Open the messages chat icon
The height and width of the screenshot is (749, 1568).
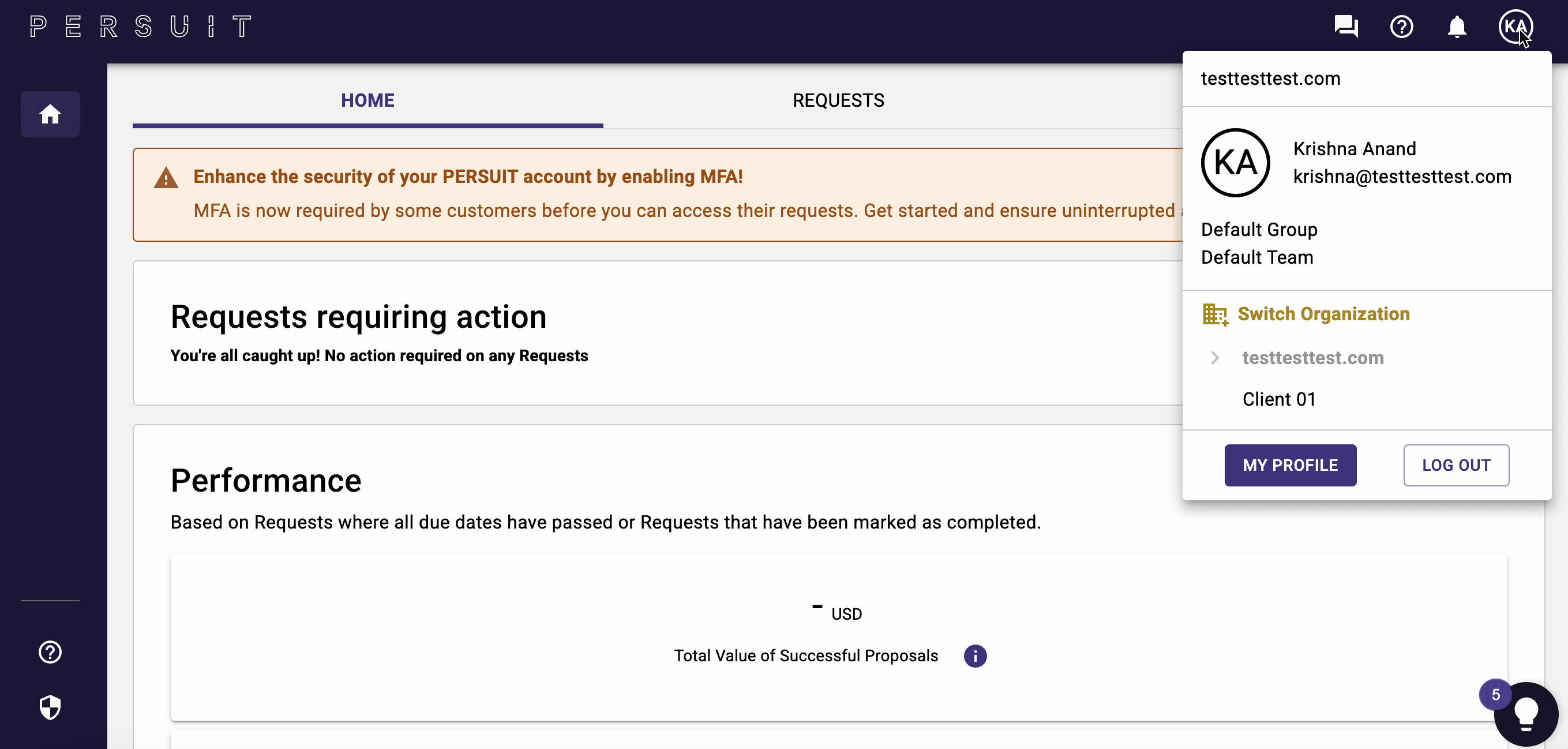(1346, 26)
